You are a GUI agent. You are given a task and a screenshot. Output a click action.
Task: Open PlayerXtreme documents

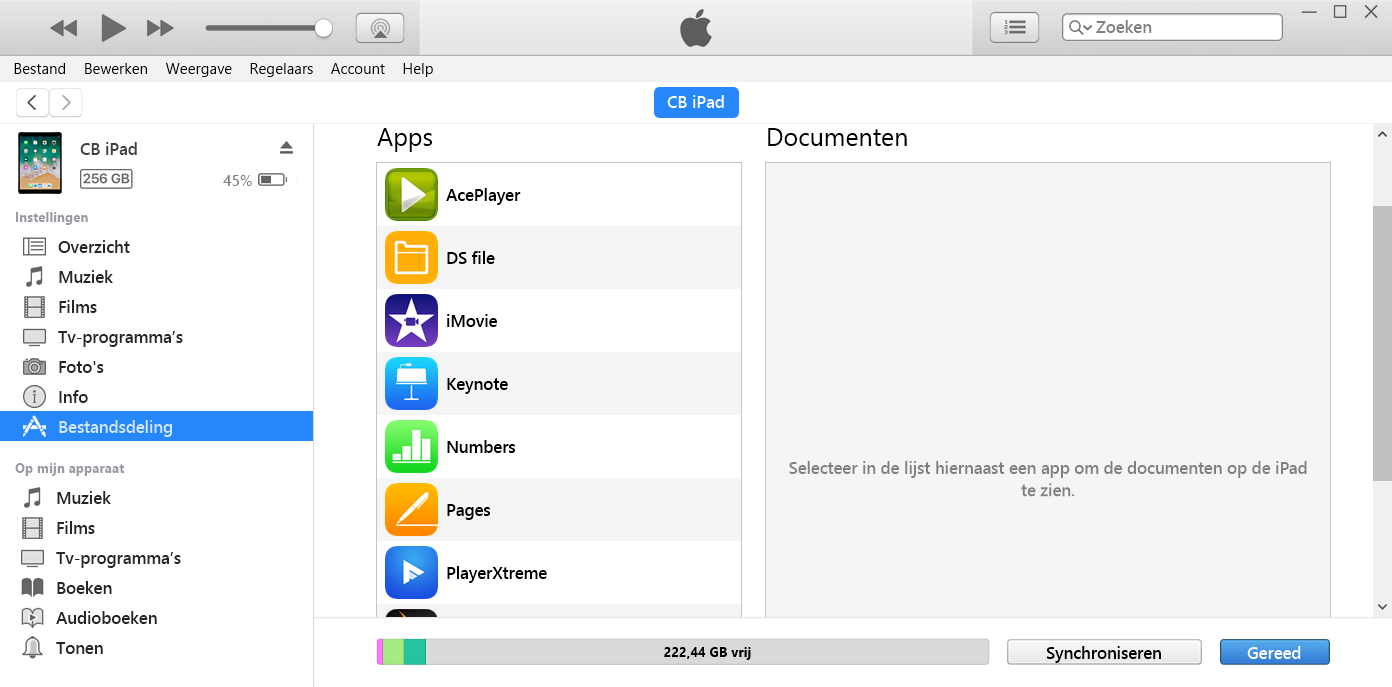coord(496,573)
